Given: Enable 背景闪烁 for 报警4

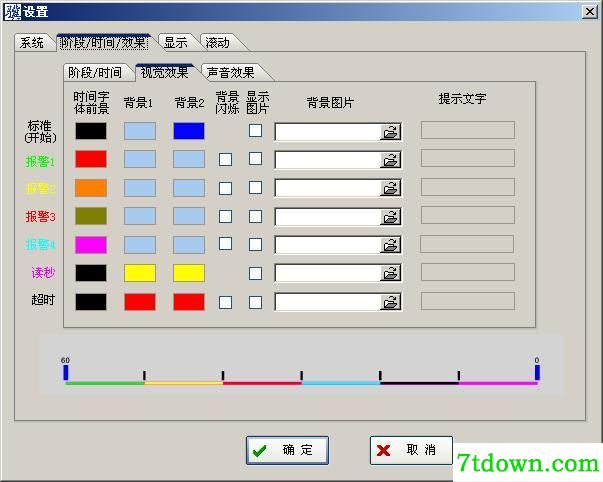Looking at the screenshot, I should (225, 244).
